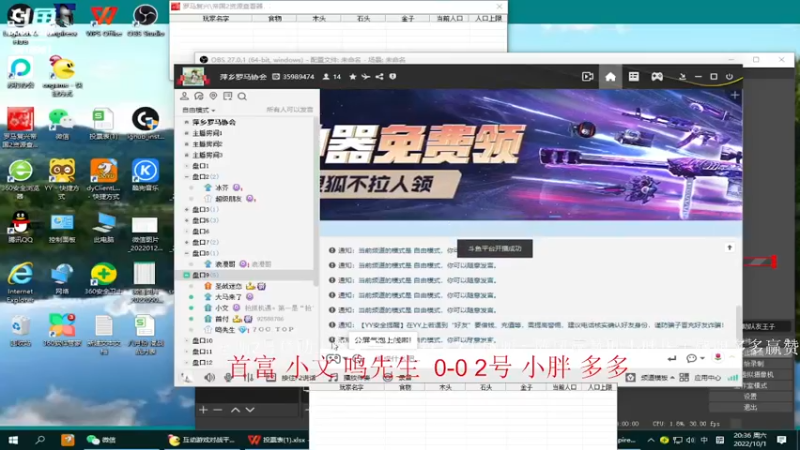The height and width of the screenshot is (450, 800).
Task: Remove OBS source with minus button
Action: click(218, 410)
